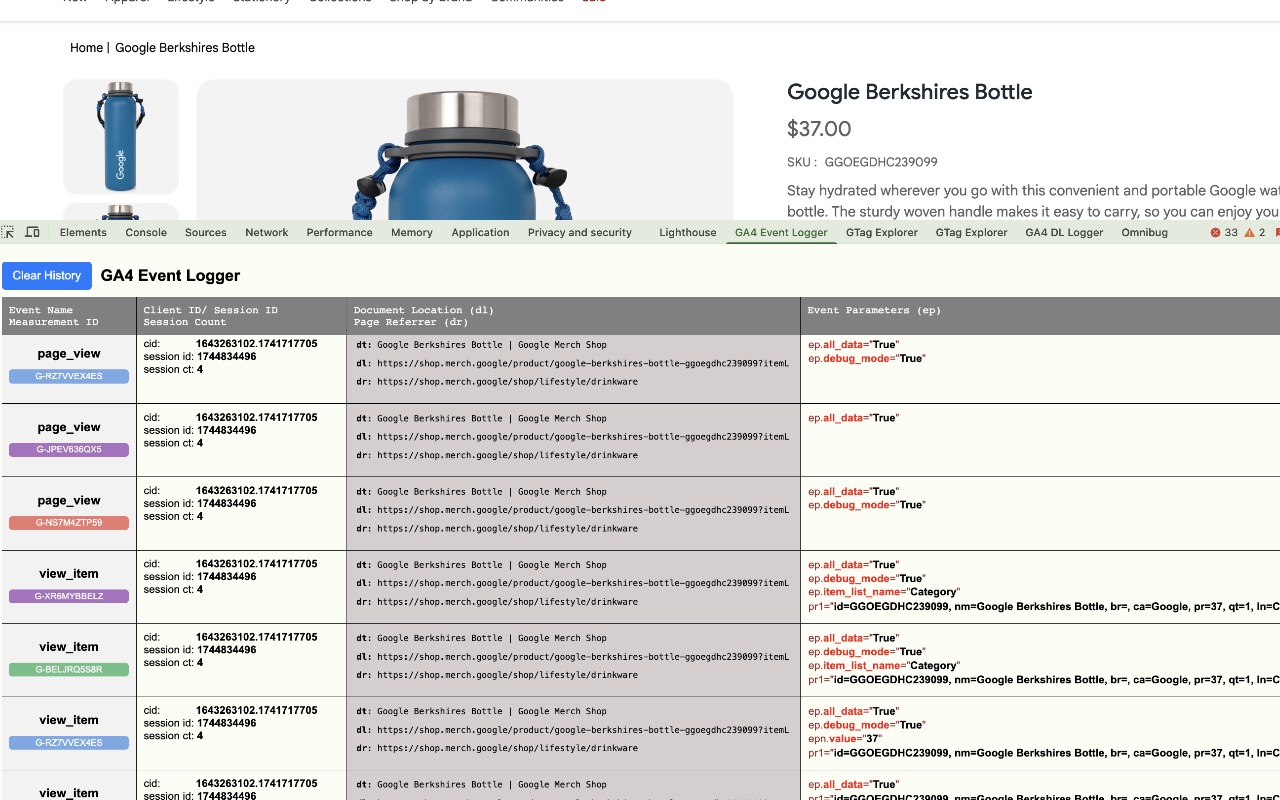Open the Sources tab

point(206,232)
